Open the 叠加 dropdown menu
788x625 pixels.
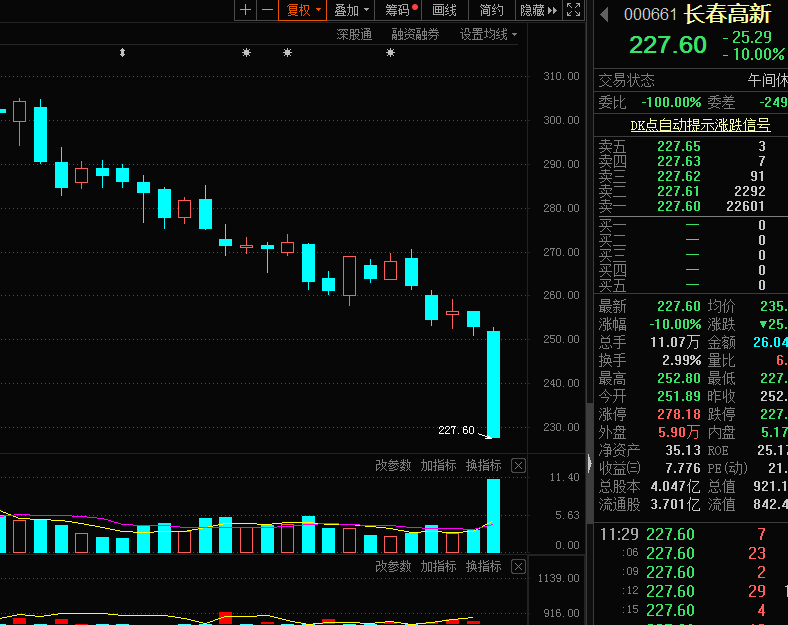(352, 10)
